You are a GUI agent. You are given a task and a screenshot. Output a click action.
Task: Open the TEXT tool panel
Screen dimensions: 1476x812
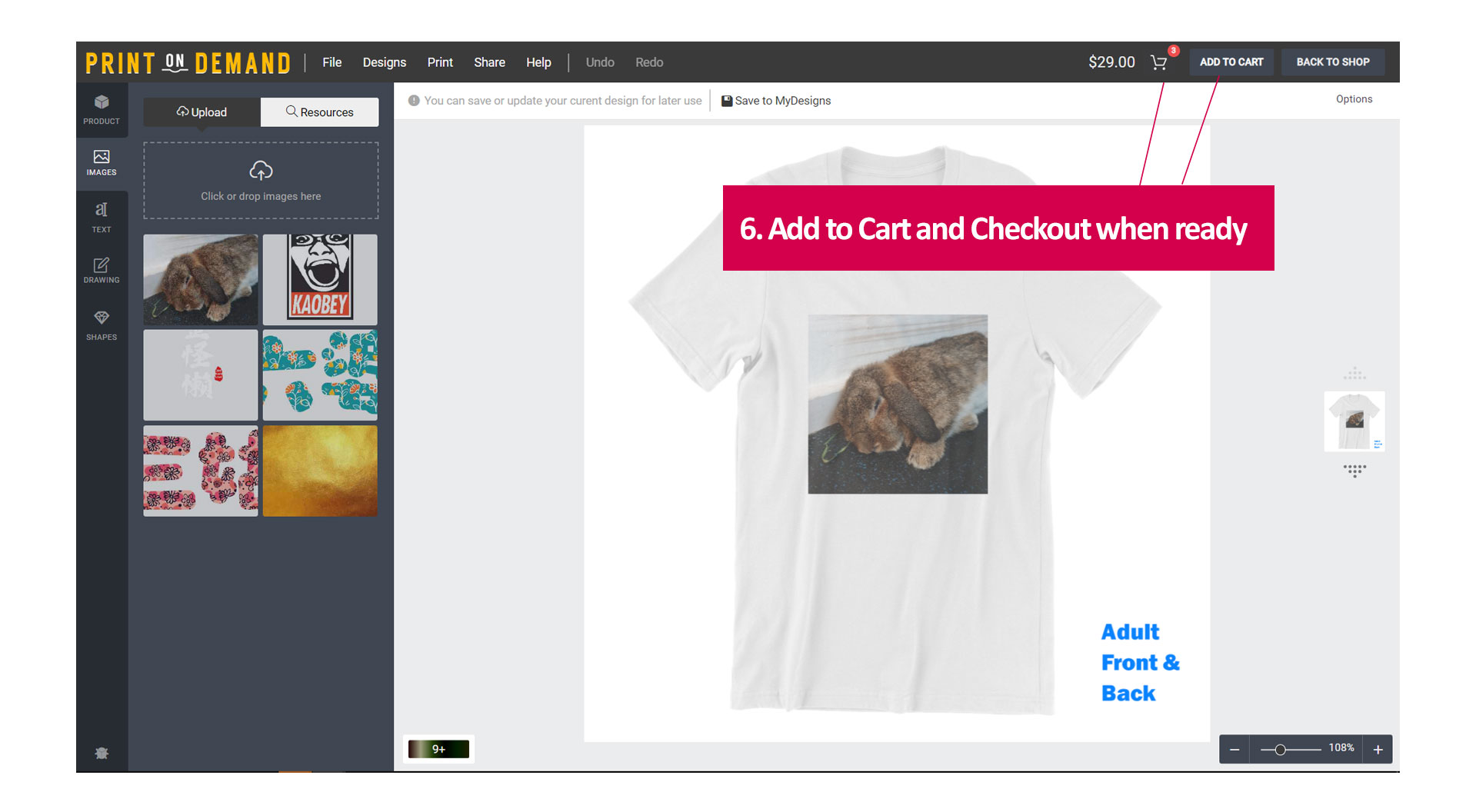[102, 218]
